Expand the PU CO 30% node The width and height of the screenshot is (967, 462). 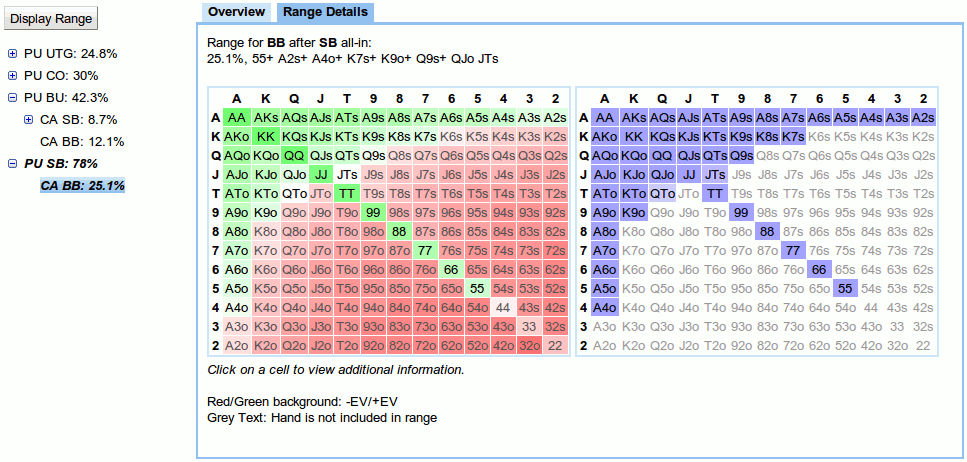[12, 75]
